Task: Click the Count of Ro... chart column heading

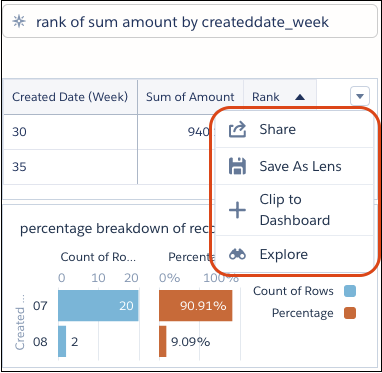Action: (98, 257)
